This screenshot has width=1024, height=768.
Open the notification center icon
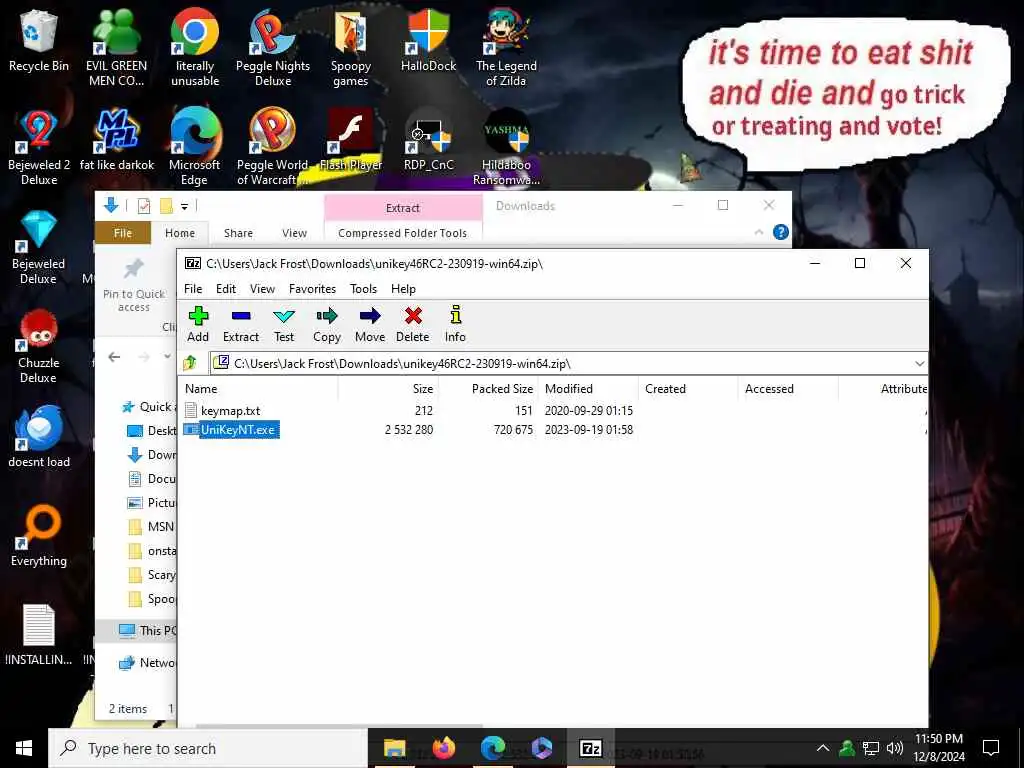coord(991,748)
